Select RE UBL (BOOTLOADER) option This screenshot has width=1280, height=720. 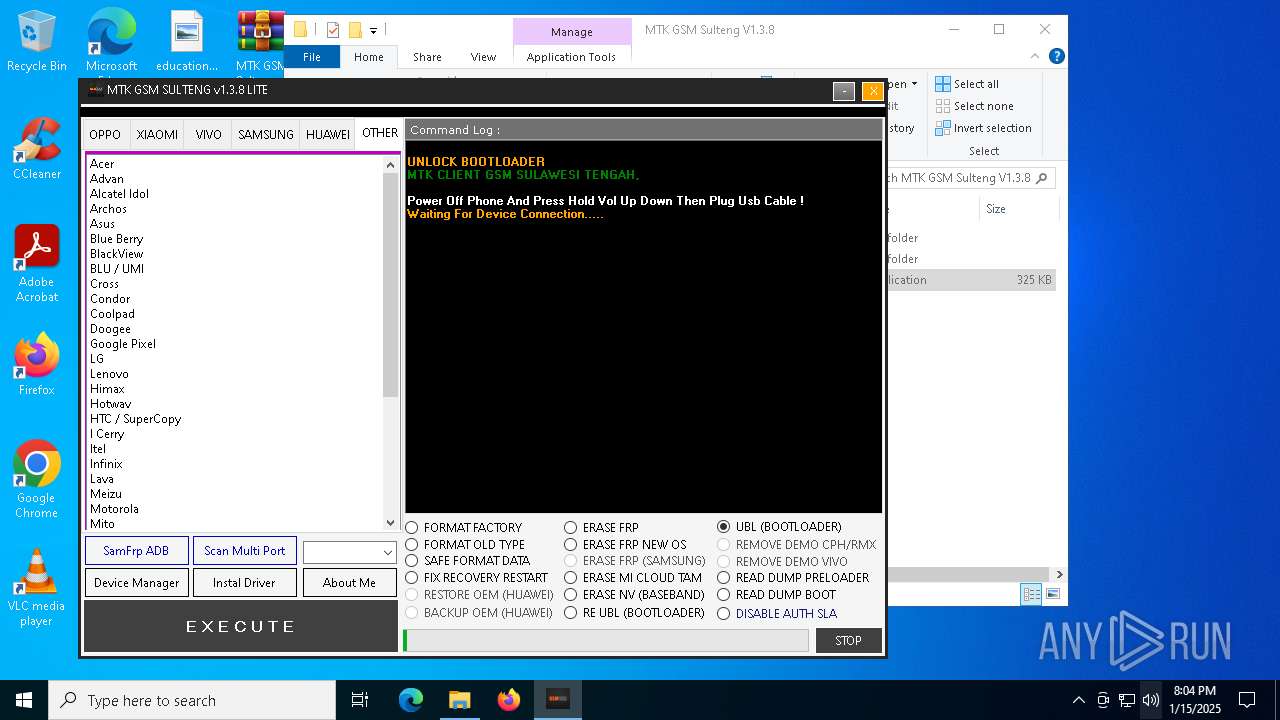click(634, 613)
